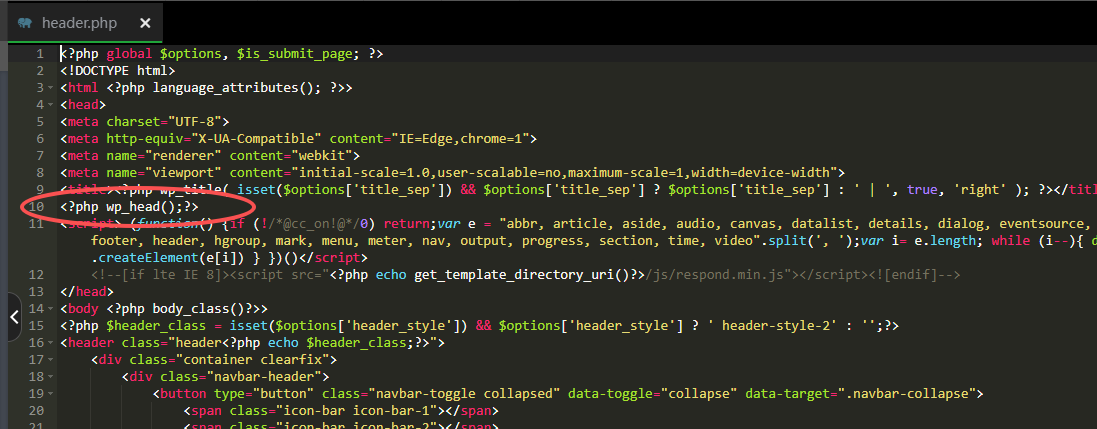Click "IE=Edge,chrome=1" content value

coord(460,139)
